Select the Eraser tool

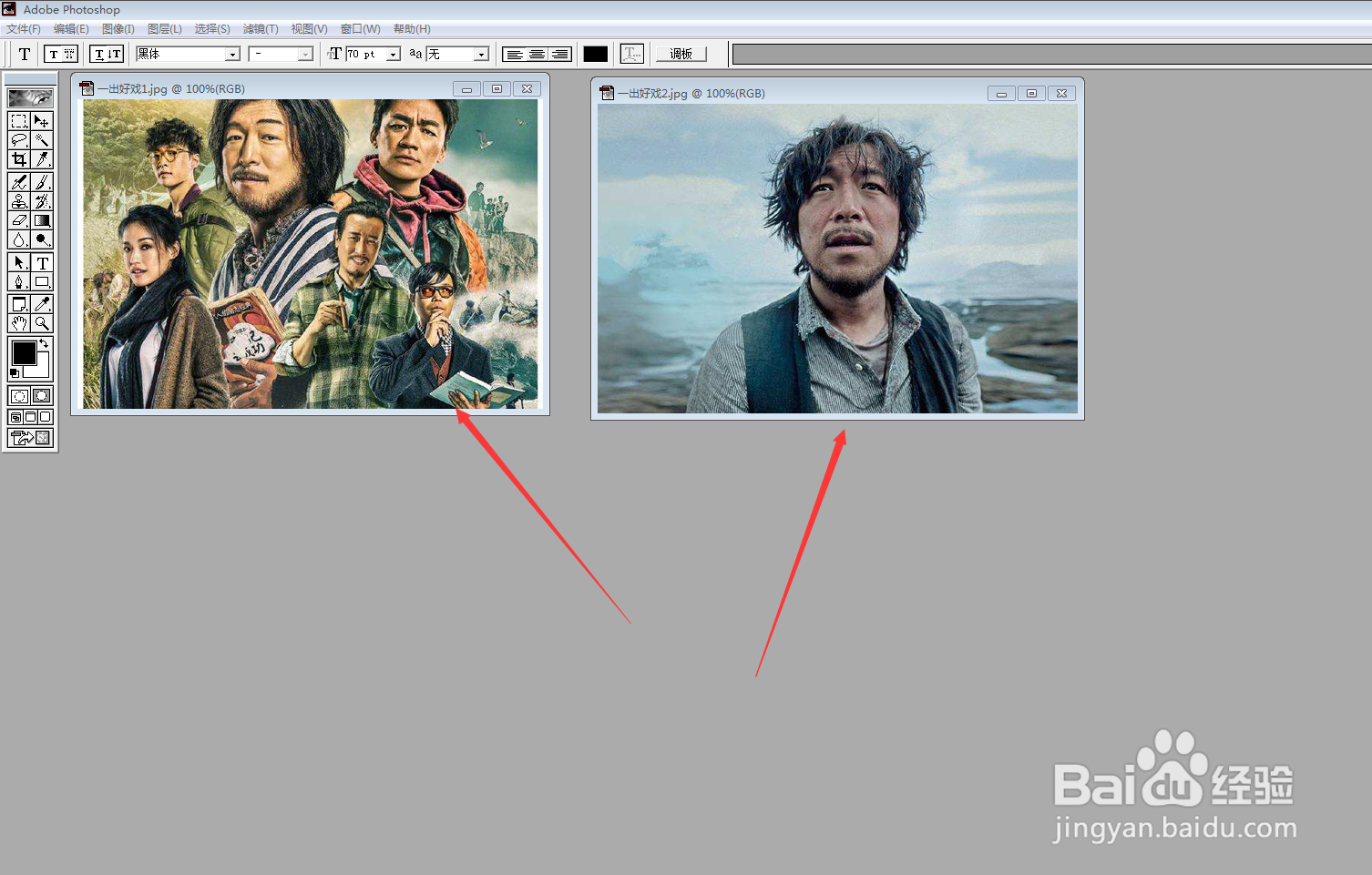pos(19,220)
